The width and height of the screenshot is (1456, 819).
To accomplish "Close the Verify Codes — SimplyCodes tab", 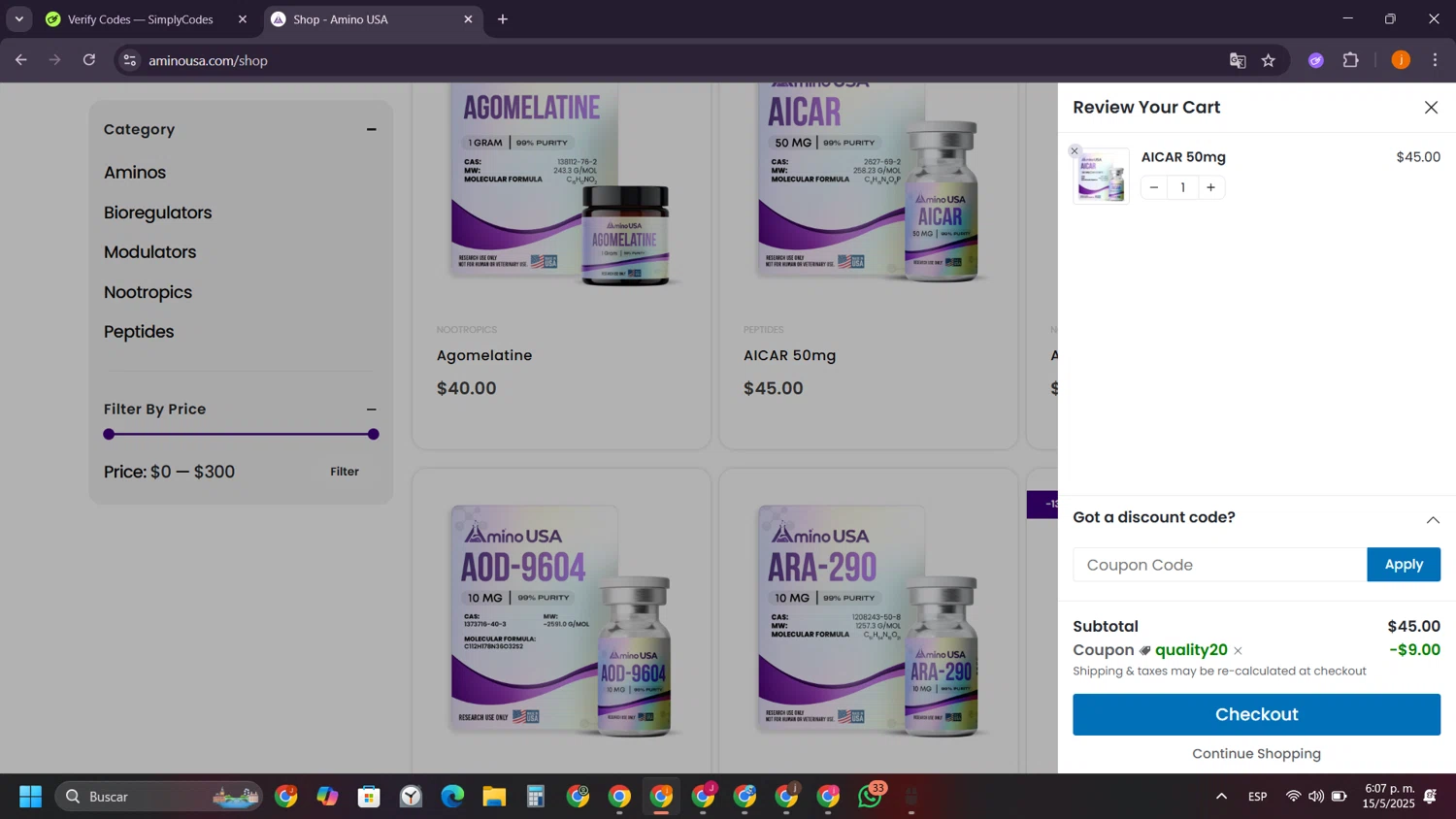I will point(243,19).
